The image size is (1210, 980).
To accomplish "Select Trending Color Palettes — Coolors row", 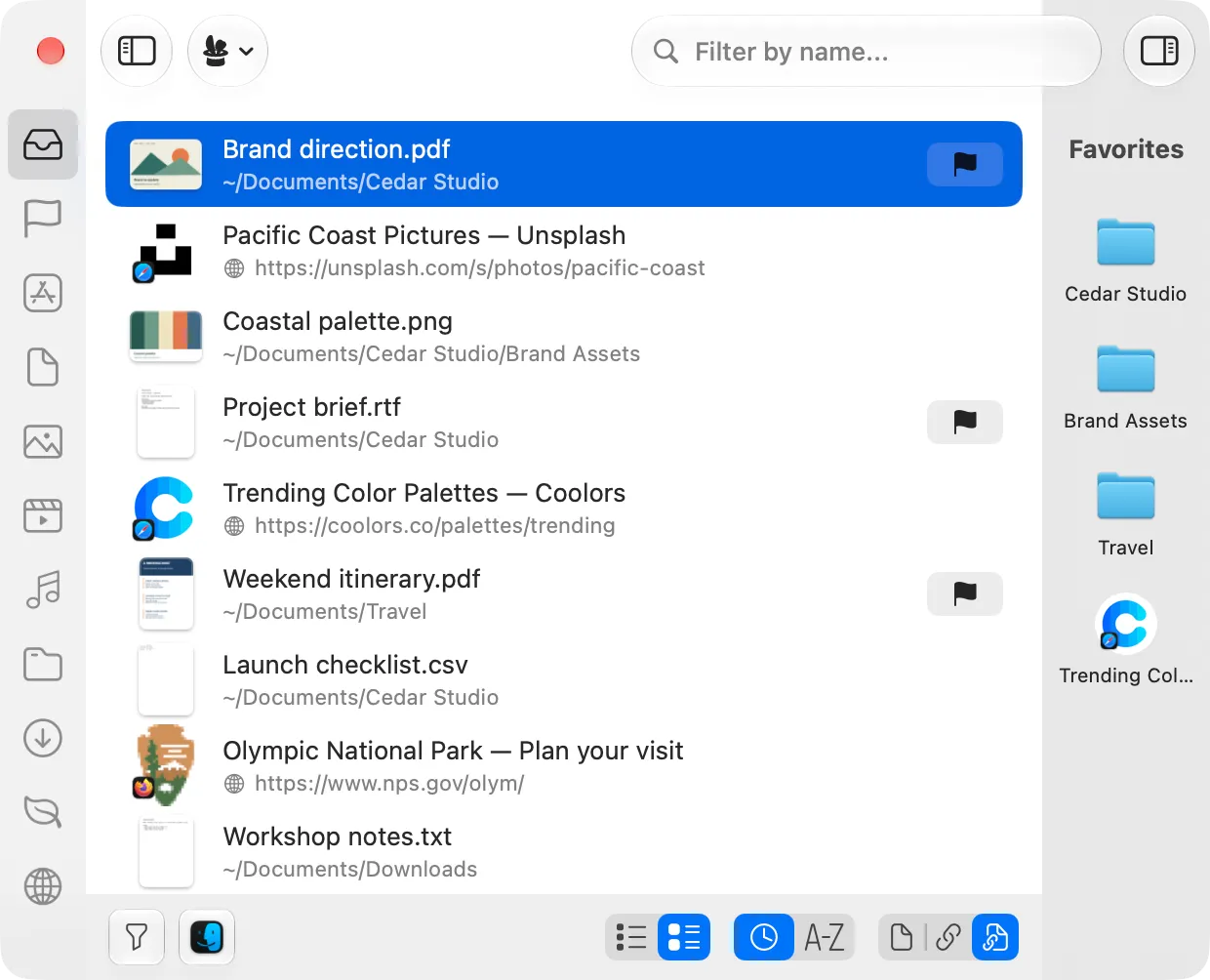I will (564, 508).
